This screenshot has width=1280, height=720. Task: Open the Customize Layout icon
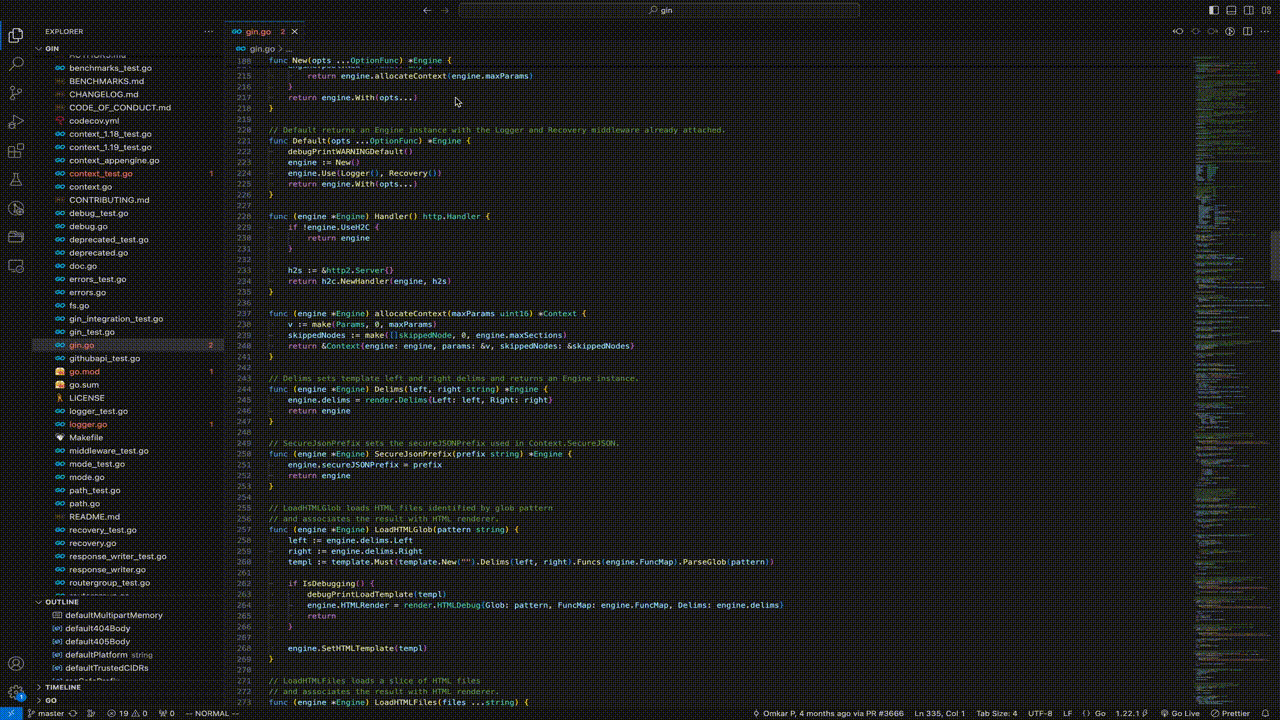point(1266,10)
